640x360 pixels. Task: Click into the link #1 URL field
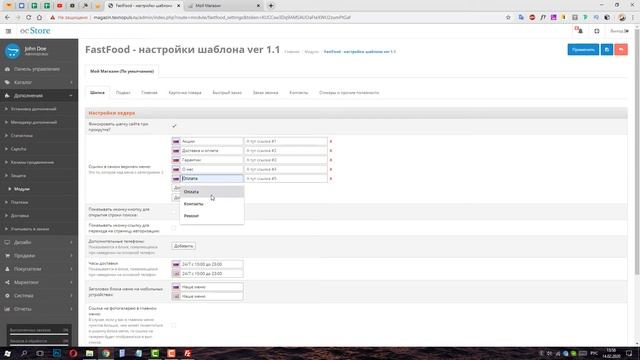[286, 141]
